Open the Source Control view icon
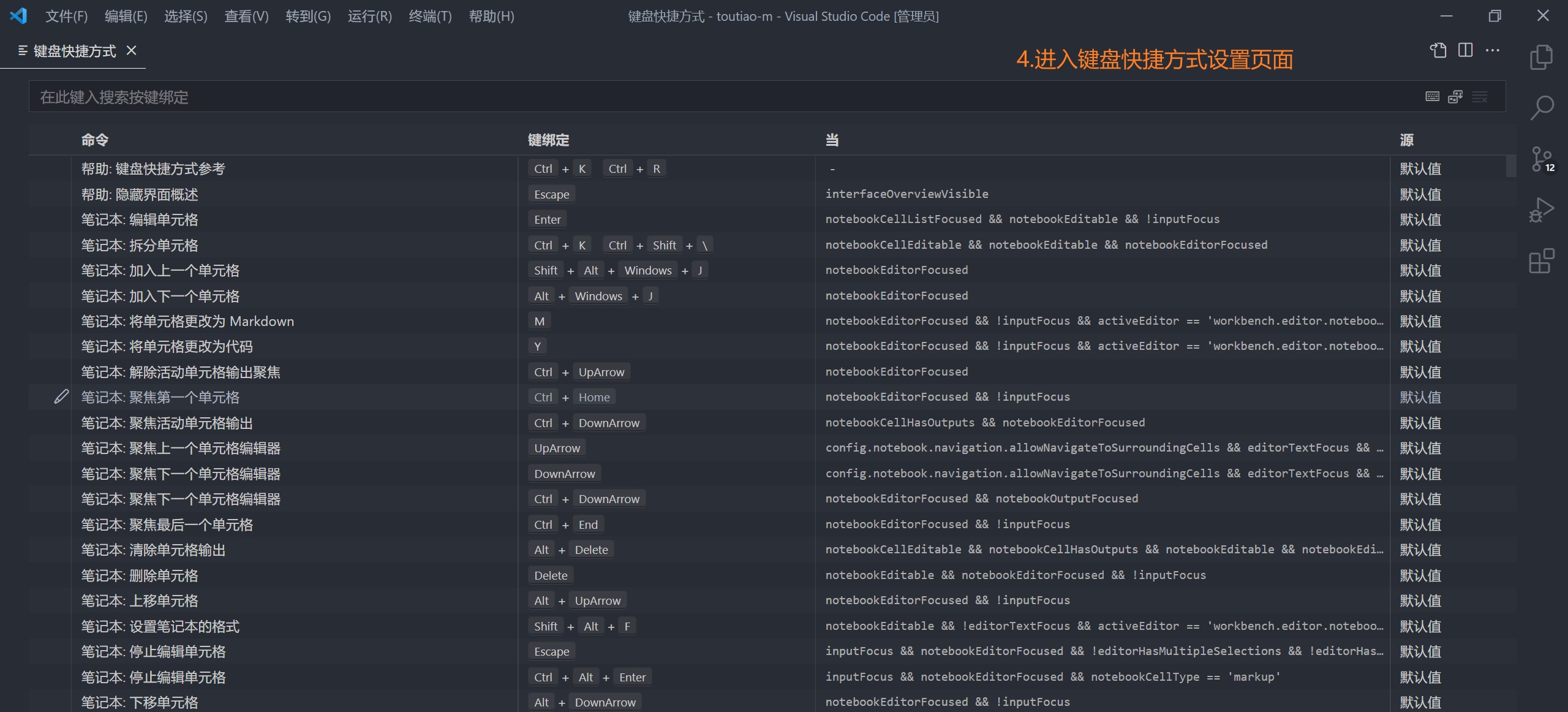This screenshot has height=712, width=1568. (x=1540, y=159)
